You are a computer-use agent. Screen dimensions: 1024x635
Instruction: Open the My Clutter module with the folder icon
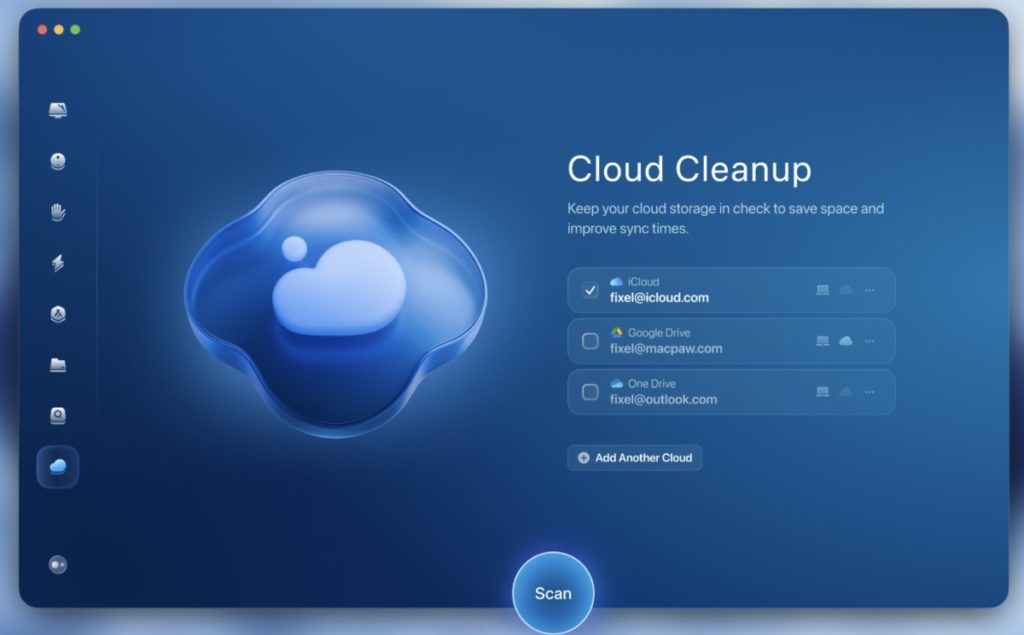(58, 365)
